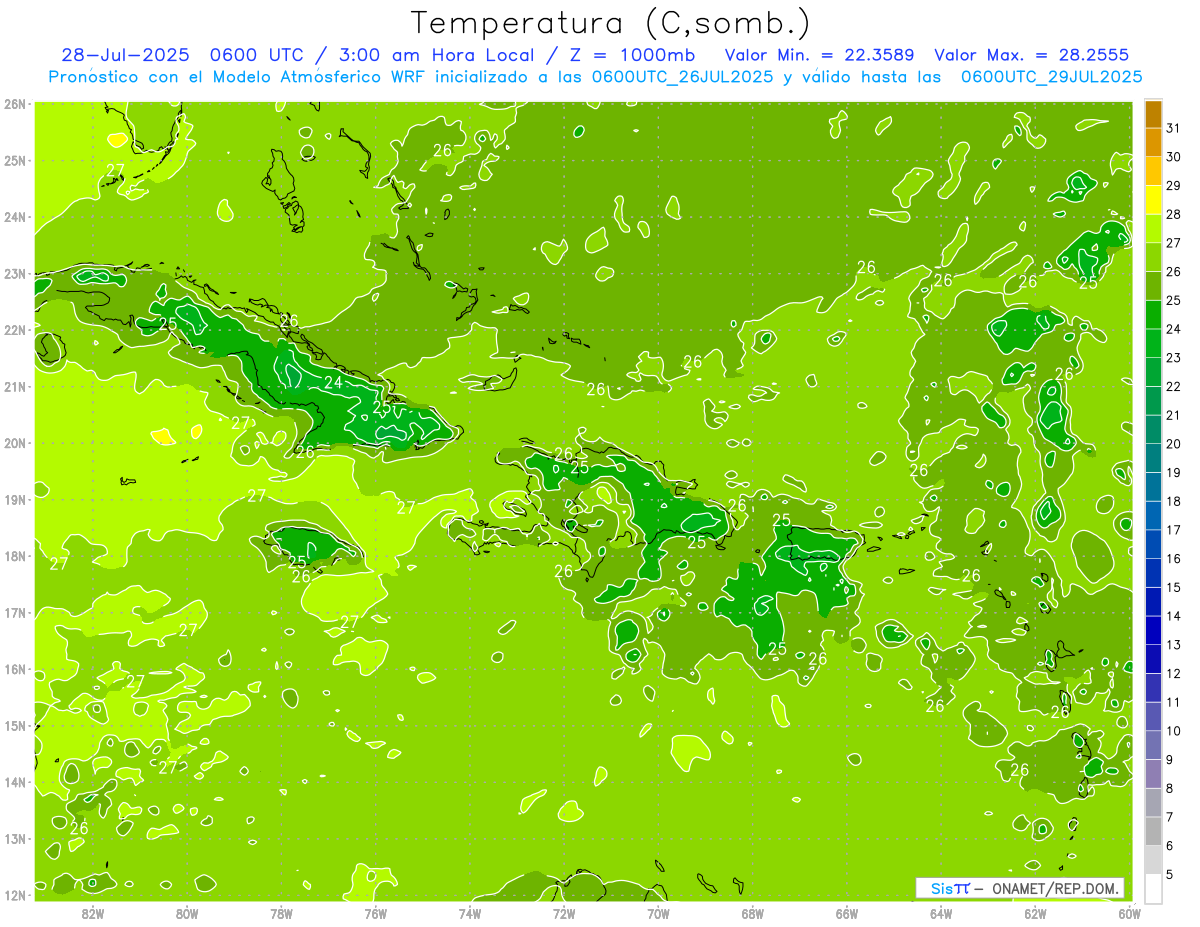Click the '80W' longitude axis label
The image size is (1200, 927).
[187, 914]
